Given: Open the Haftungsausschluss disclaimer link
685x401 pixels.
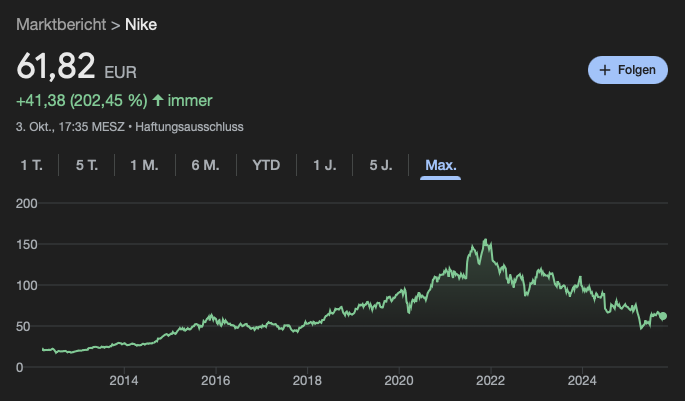Looking at the screenshot, I should pos(189,127).
